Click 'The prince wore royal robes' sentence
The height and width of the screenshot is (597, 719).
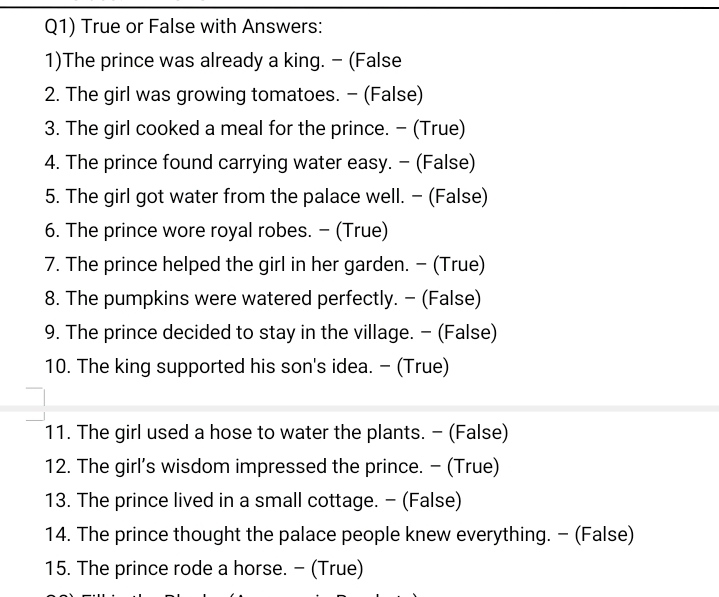188,231
